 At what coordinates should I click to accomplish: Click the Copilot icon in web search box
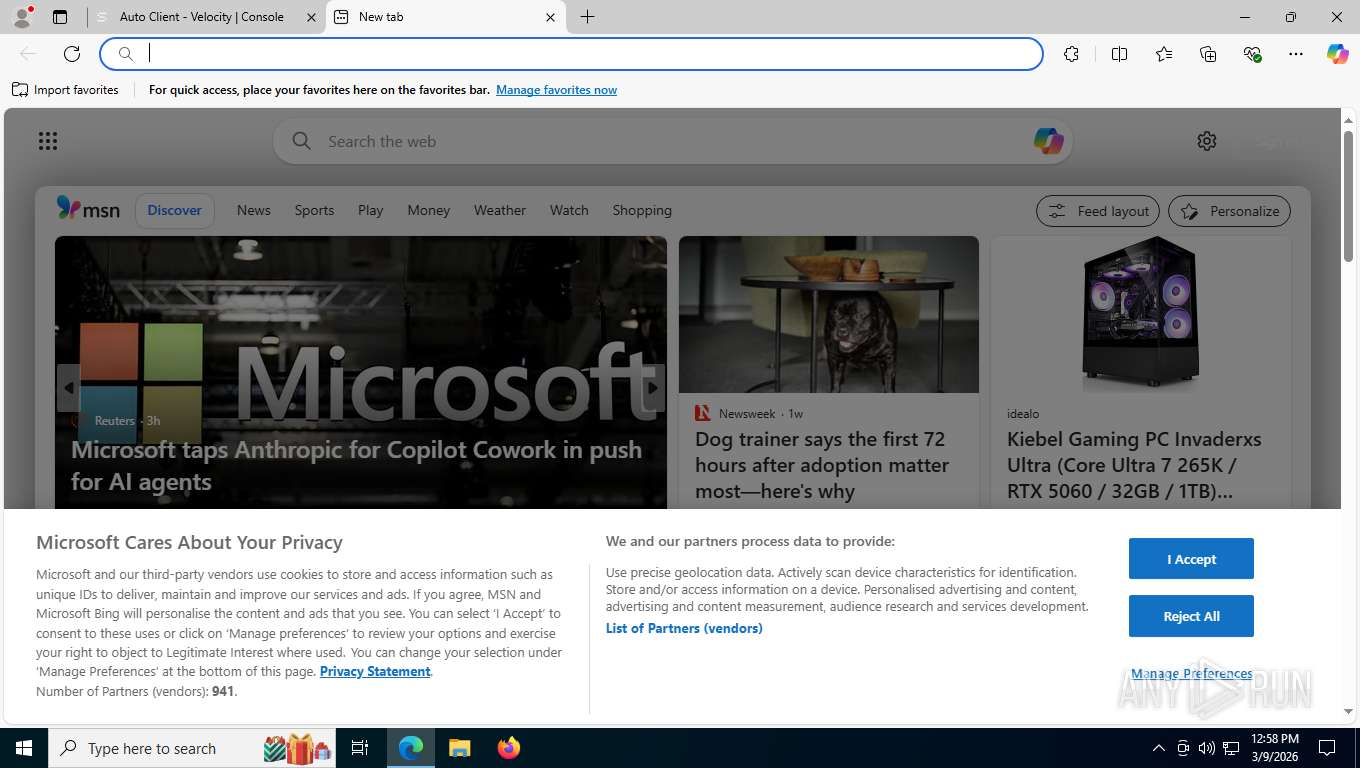click(1048, 141)
